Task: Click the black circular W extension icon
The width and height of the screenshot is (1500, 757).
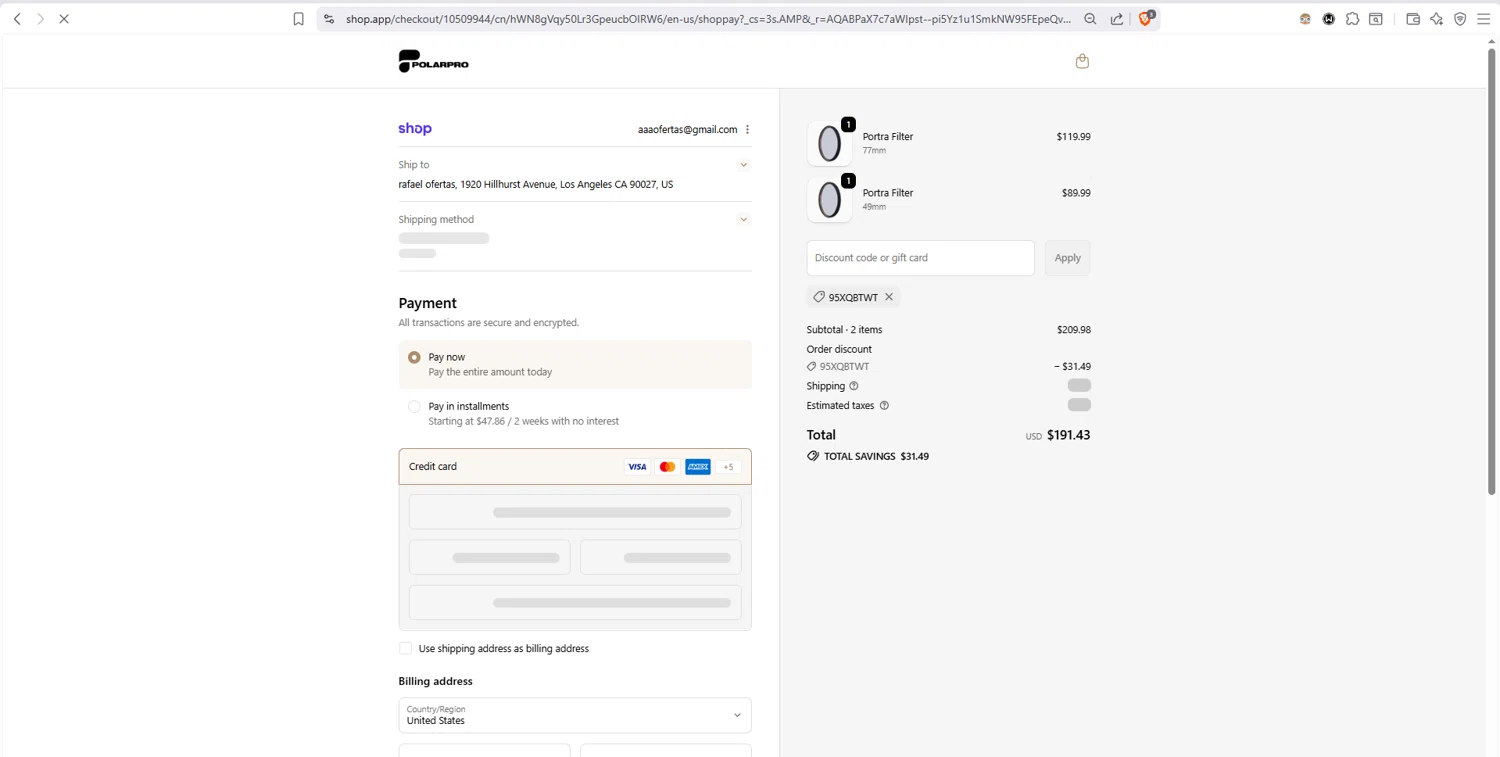Action: 1329,19
